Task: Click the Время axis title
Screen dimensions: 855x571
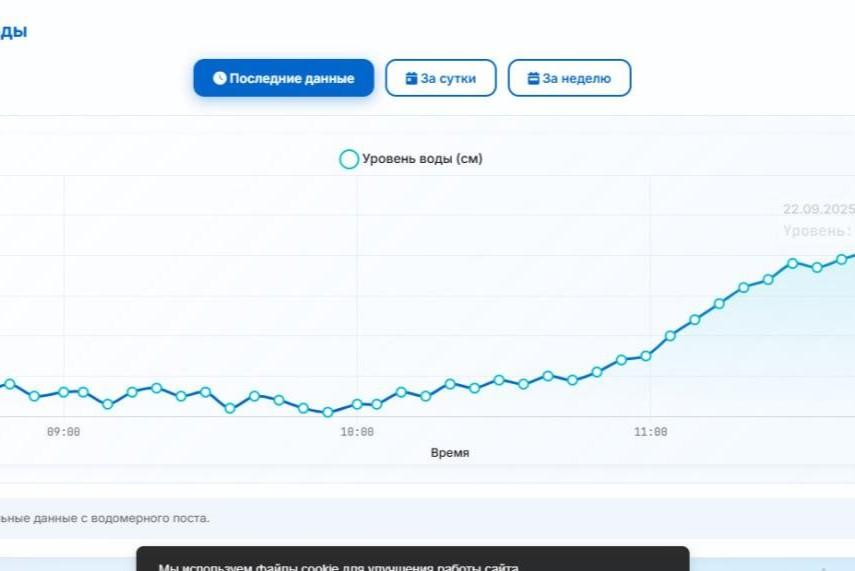Action: tap(450, 453)
